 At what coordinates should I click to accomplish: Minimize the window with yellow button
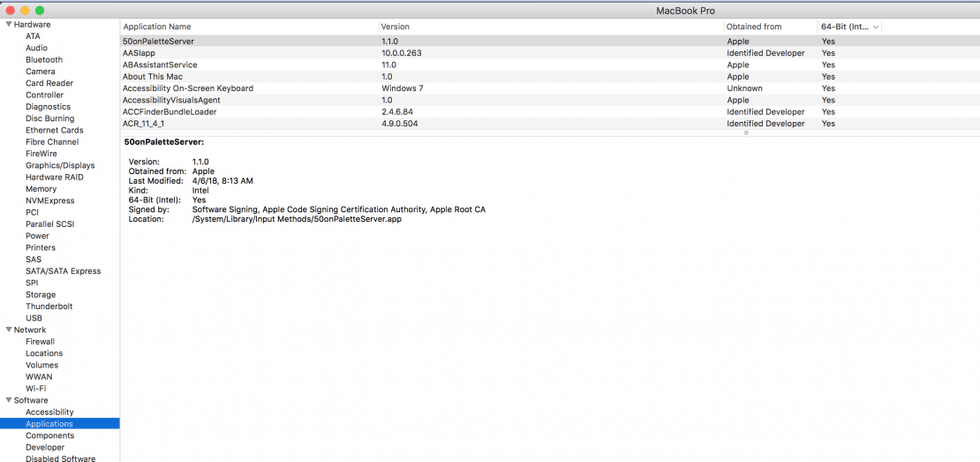(25, 11)
